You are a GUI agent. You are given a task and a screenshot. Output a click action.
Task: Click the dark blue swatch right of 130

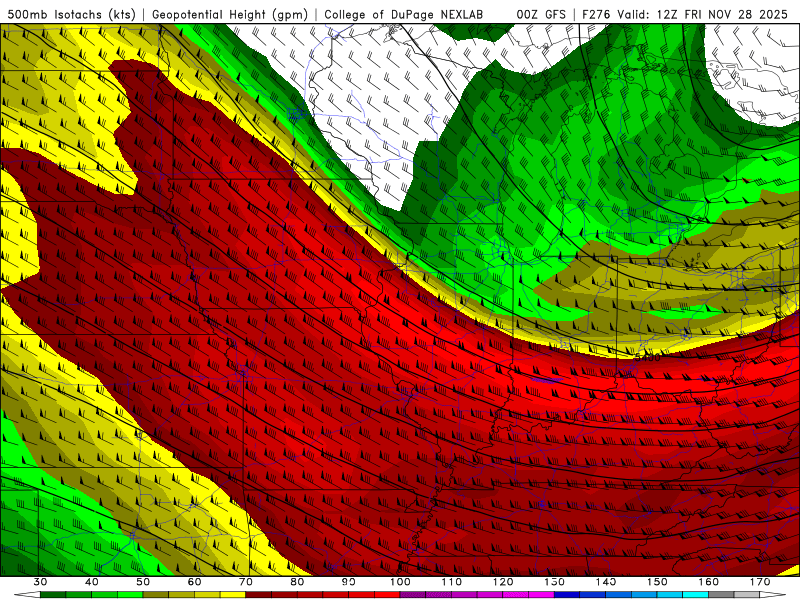pos(567,595)
